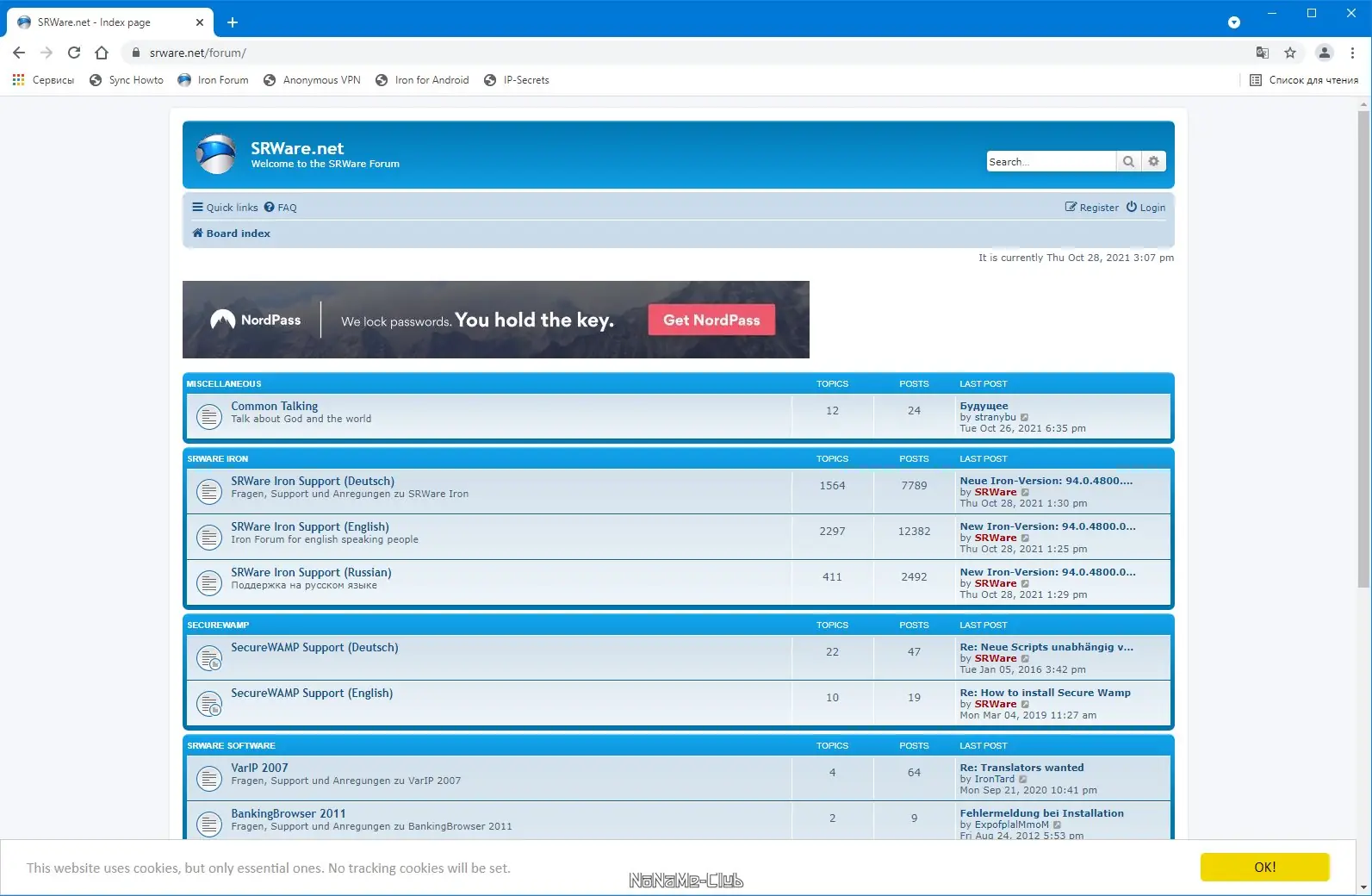
Task: Click the SRWare Iron Support (Deutsch) forum icon
Action: 208,492
